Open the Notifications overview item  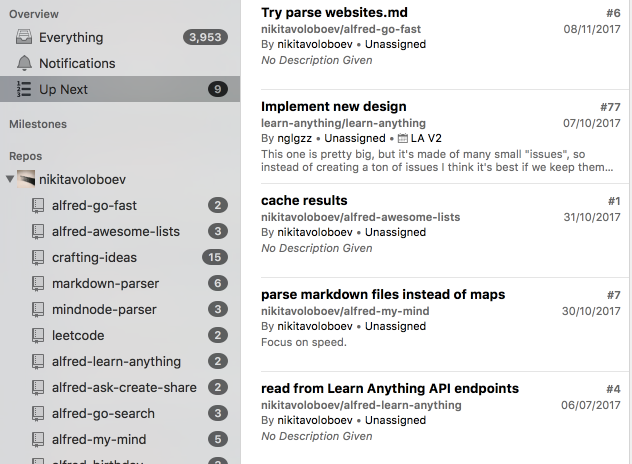click(x=120, y=63)
